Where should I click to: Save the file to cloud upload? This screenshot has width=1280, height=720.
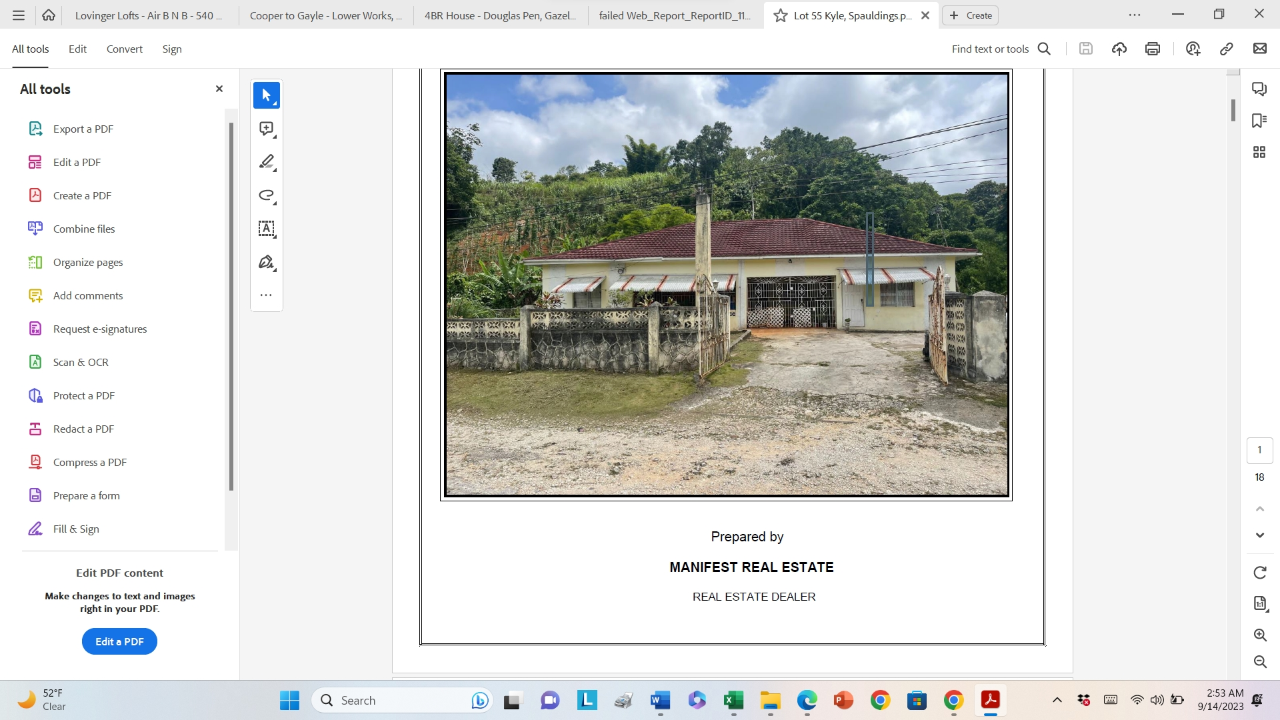[x=1119, y=49]
